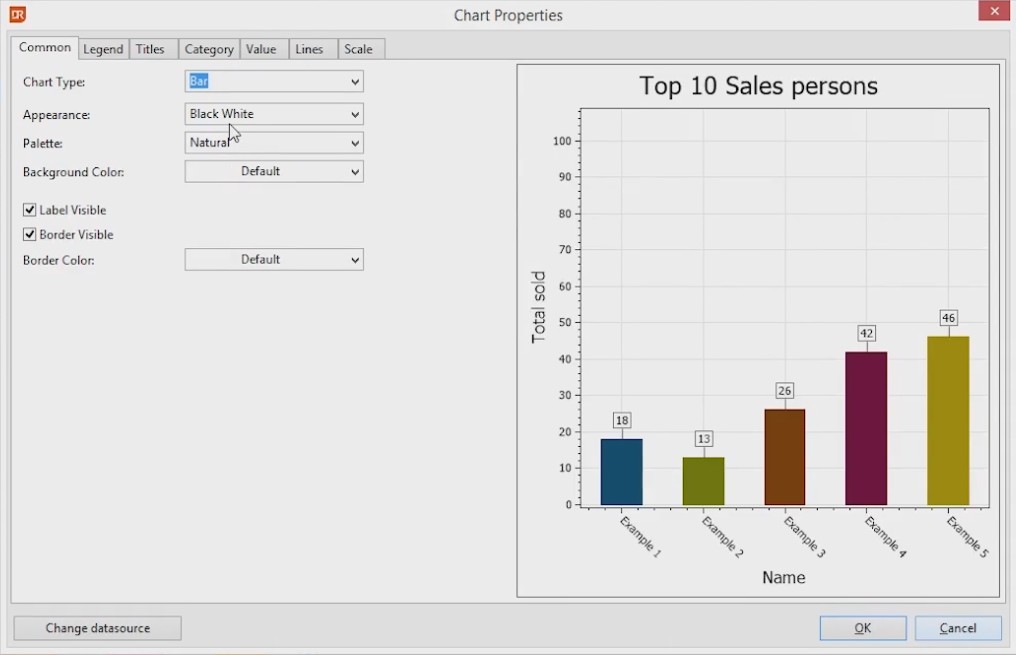The width and height of the screenshot is (1016, 655).
Task: Click the Change datasource button
Action: (98, 628)
